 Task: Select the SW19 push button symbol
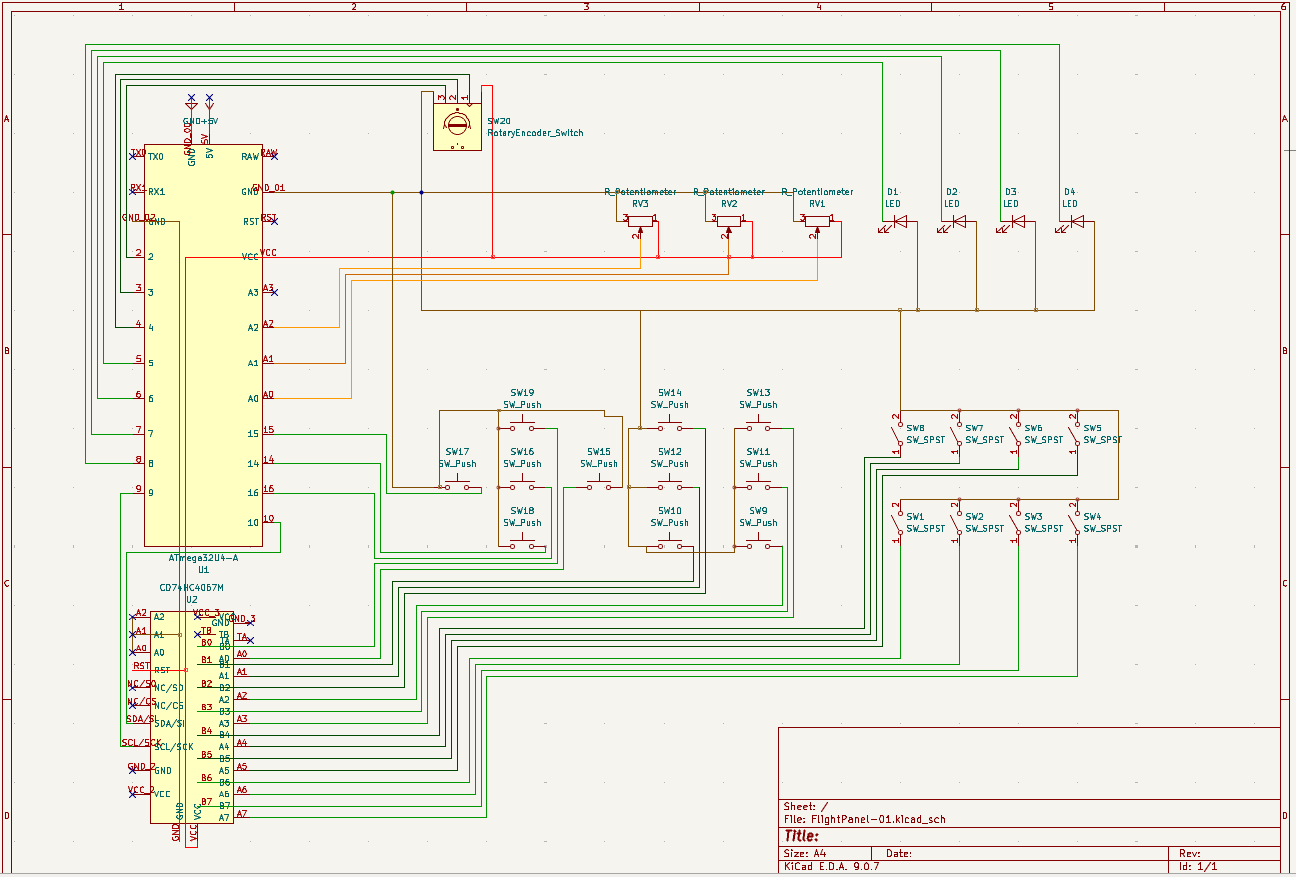click(522, 425)
